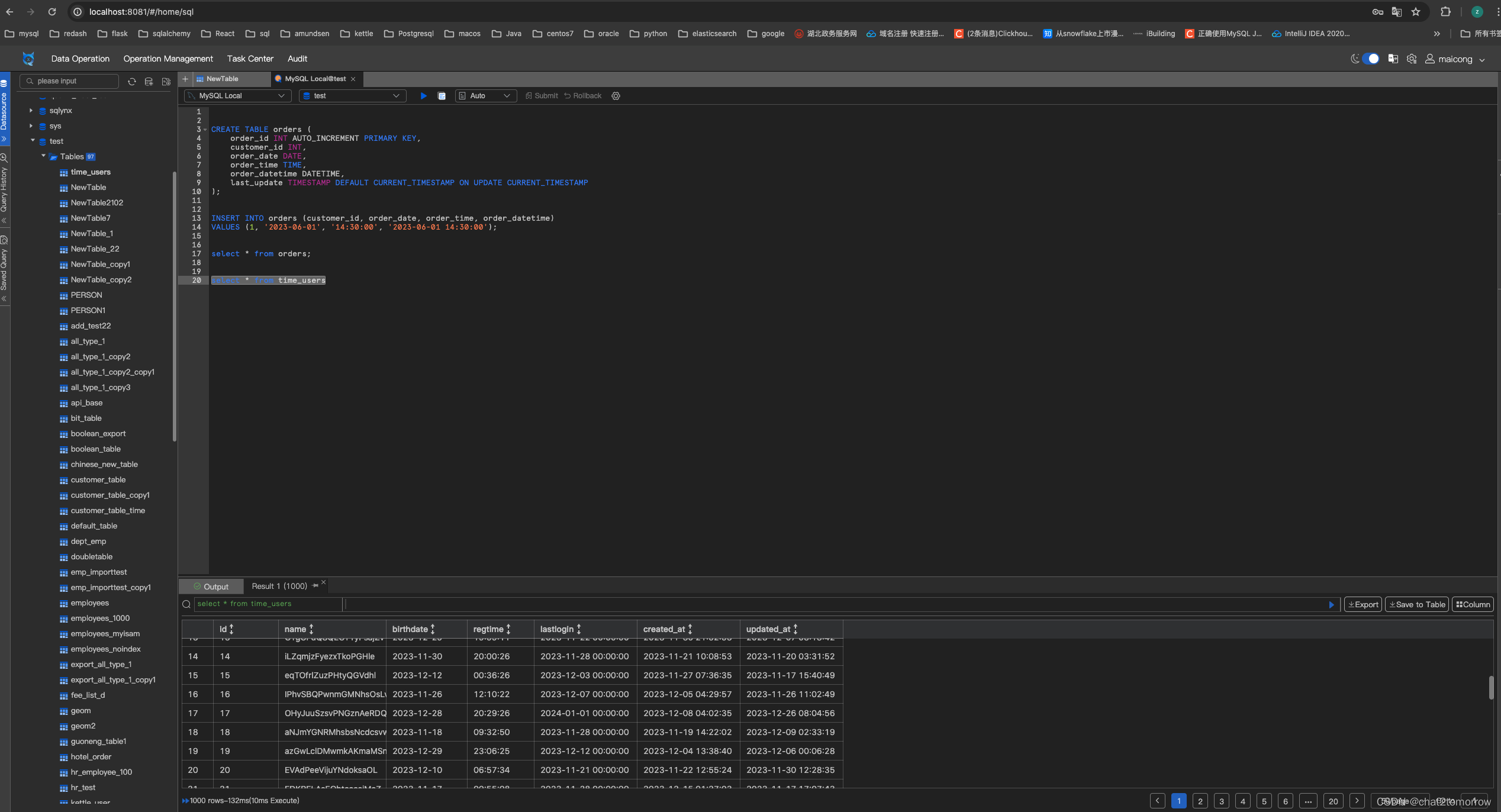This screenshot has height=812, width=1501.
Task: Click the language translation icon in header
Action: [x=1393, y=59]
